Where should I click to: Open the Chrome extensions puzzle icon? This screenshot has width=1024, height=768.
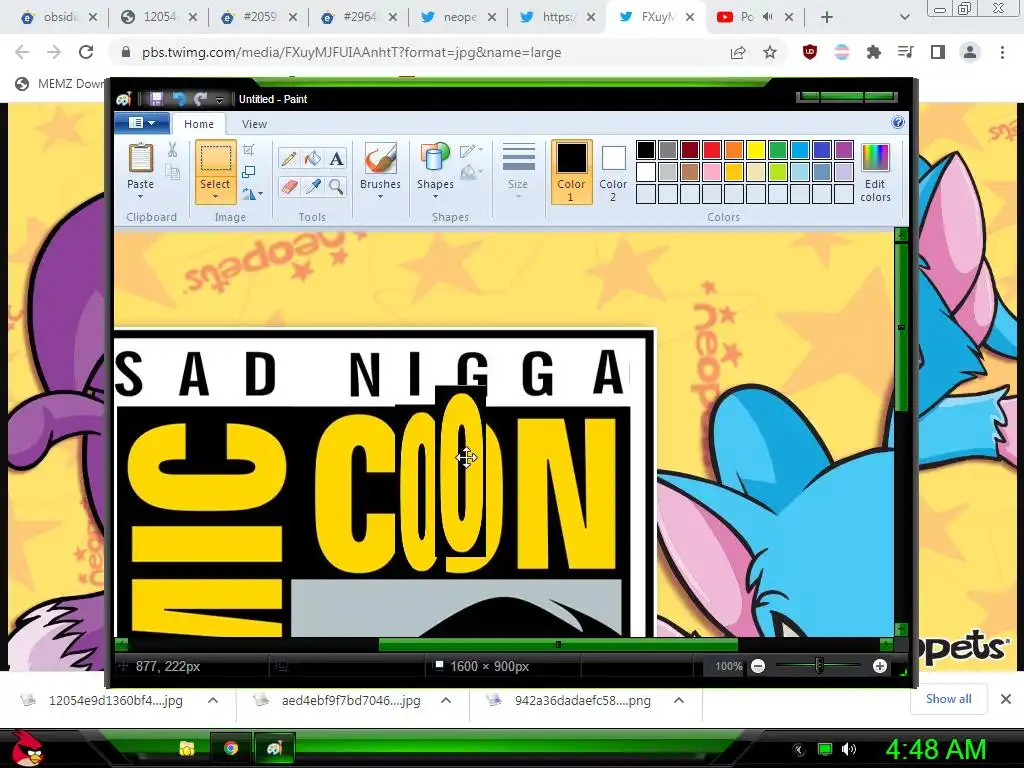(874, 52)
